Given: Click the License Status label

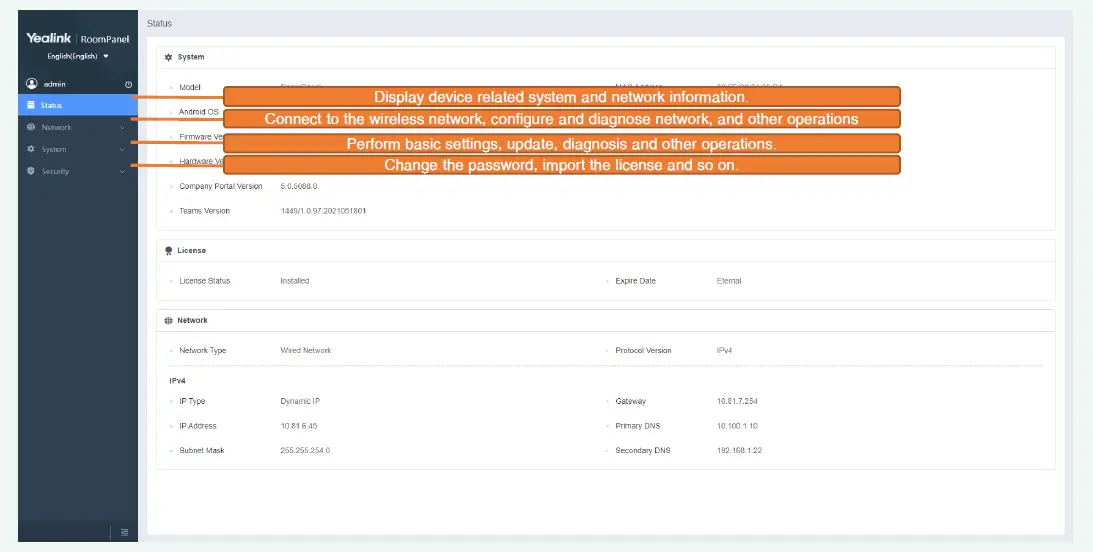Looking at the screenshot, I should point(204,281).
